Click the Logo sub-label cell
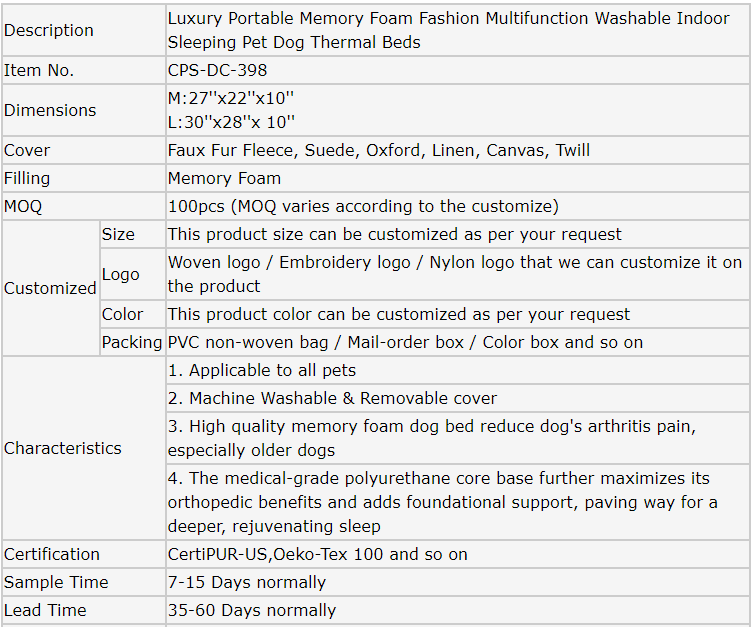 121,274
